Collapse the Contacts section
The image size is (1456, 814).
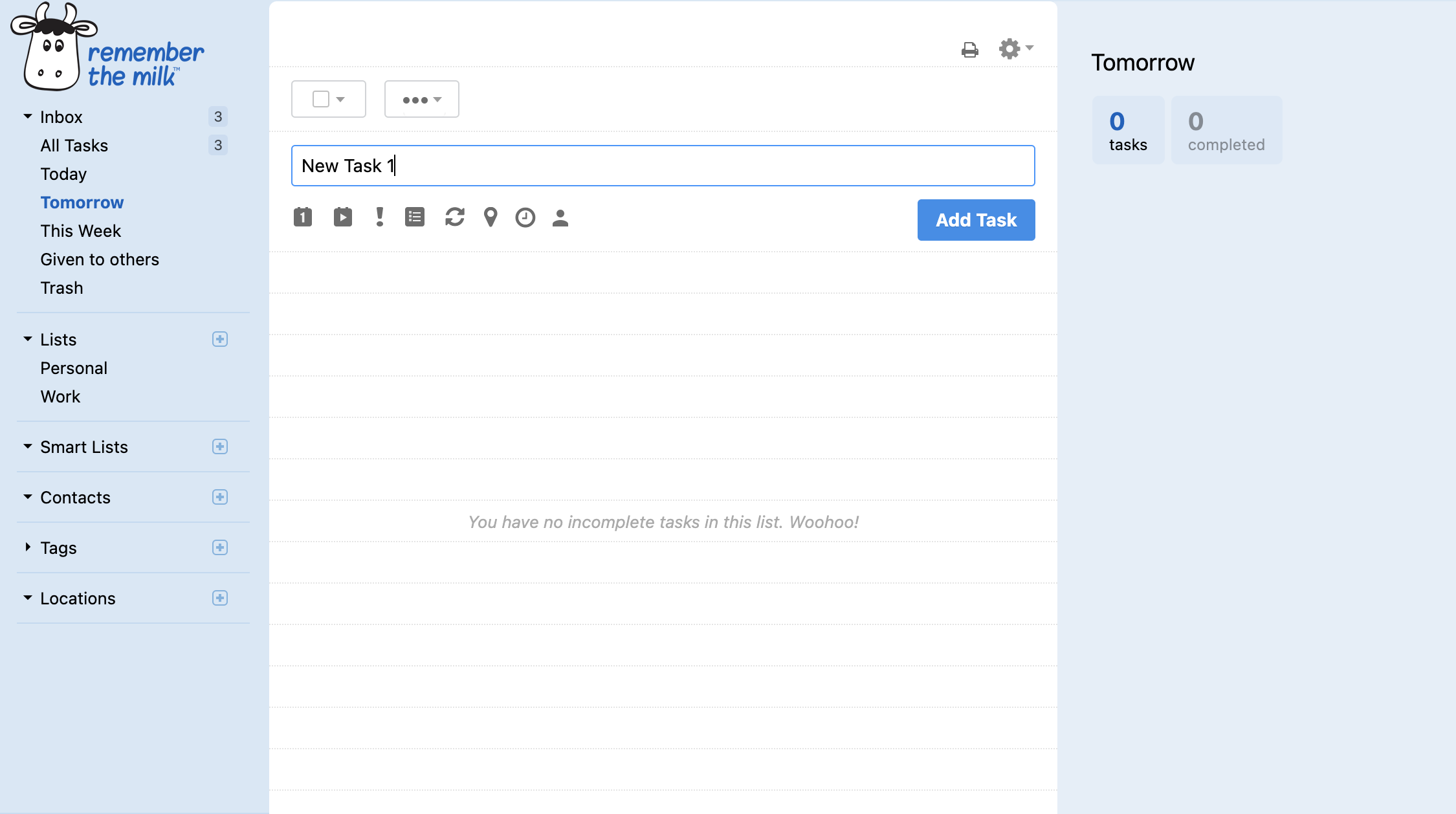pos(28,497)
